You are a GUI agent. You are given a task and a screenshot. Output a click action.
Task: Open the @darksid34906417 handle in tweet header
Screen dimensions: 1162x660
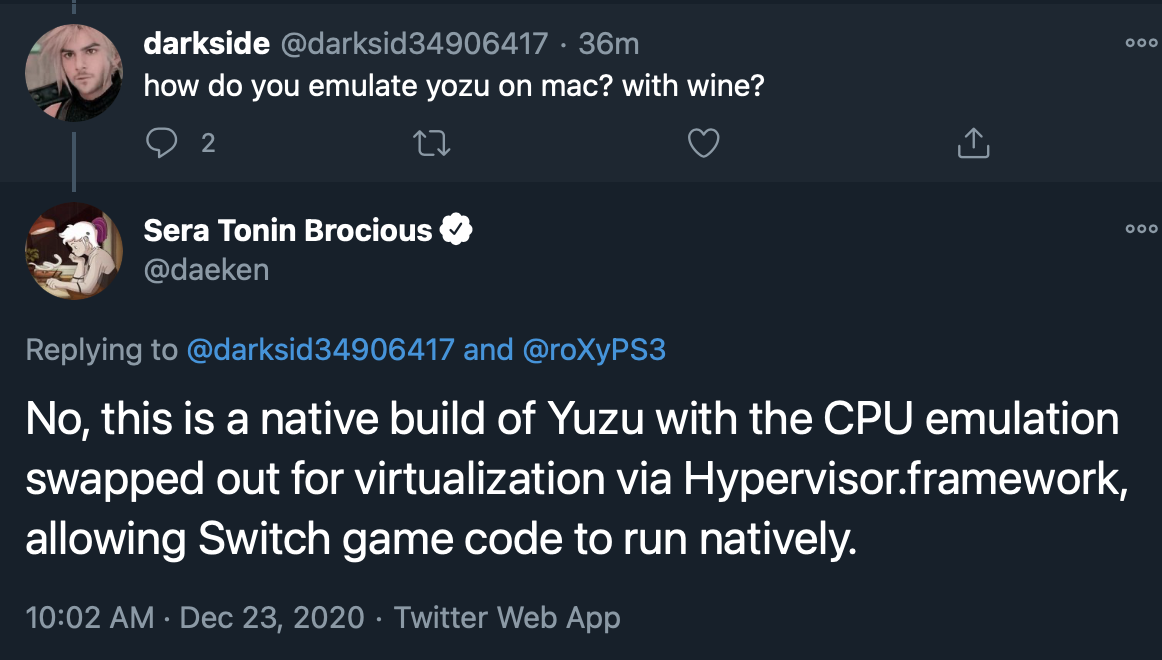point(414,44)
